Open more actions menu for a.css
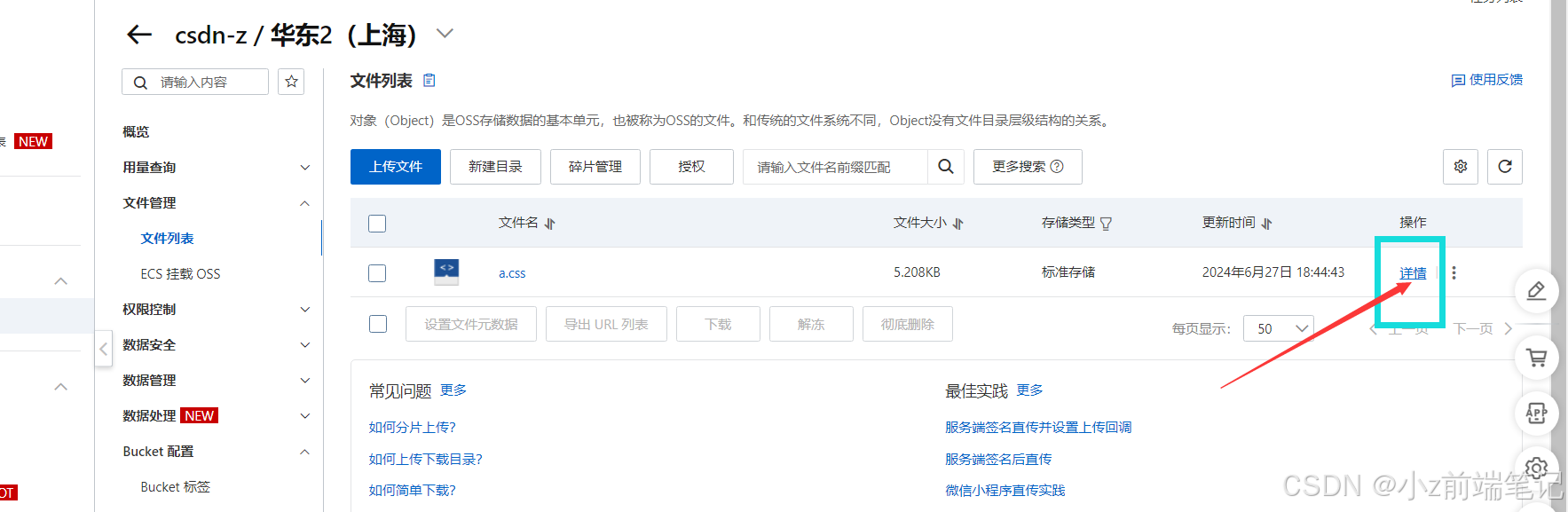Image resolution: width=1568 pixels, height=512 pixels. pos(1454,273)
